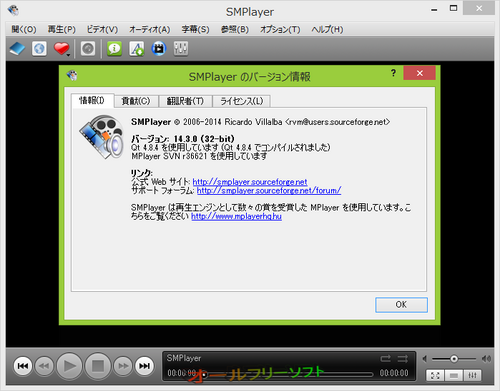The image size is (500, 391).
Task: Open Favorites with the red heart icon
Action: 61,49
